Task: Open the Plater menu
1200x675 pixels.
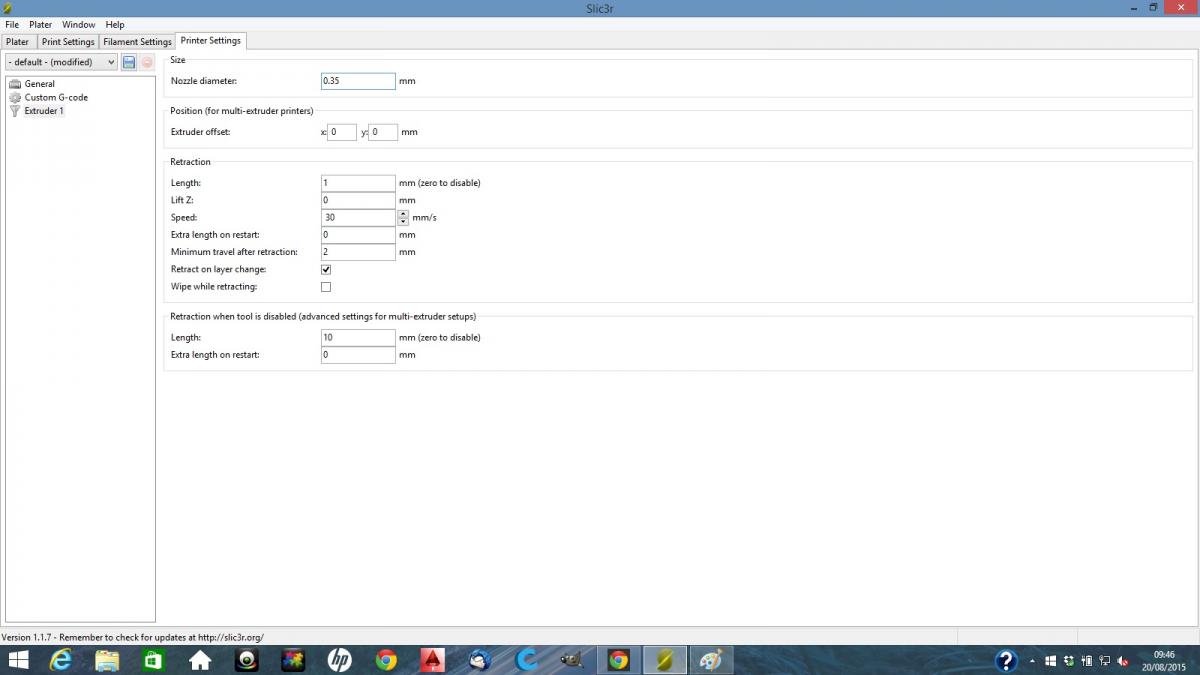Action: tap(40, 24)
